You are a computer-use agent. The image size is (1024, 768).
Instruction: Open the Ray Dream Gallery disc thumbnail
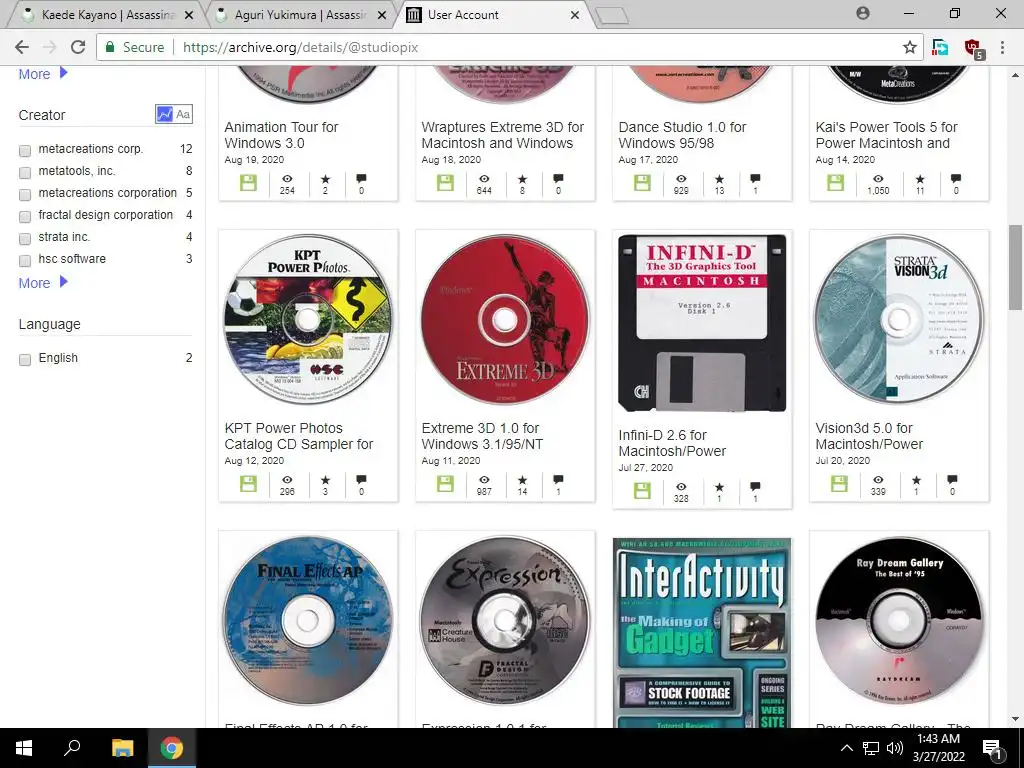point(899,620)
